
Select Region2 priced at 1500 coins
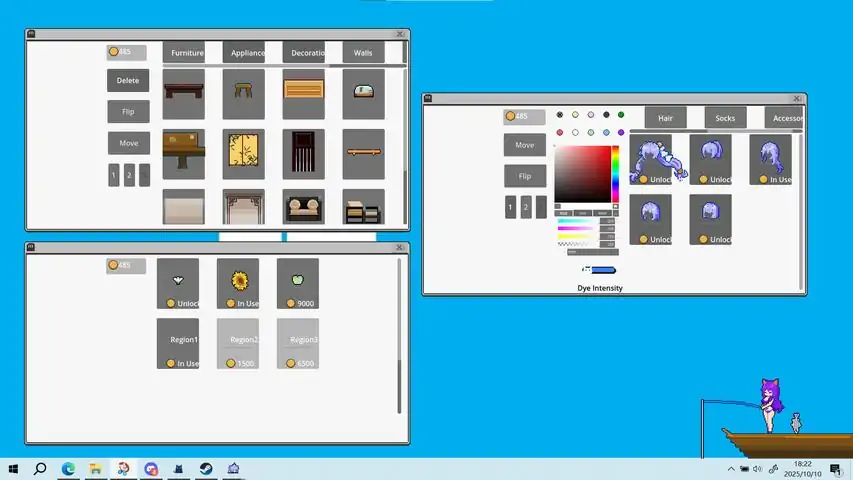coord(238,343)
